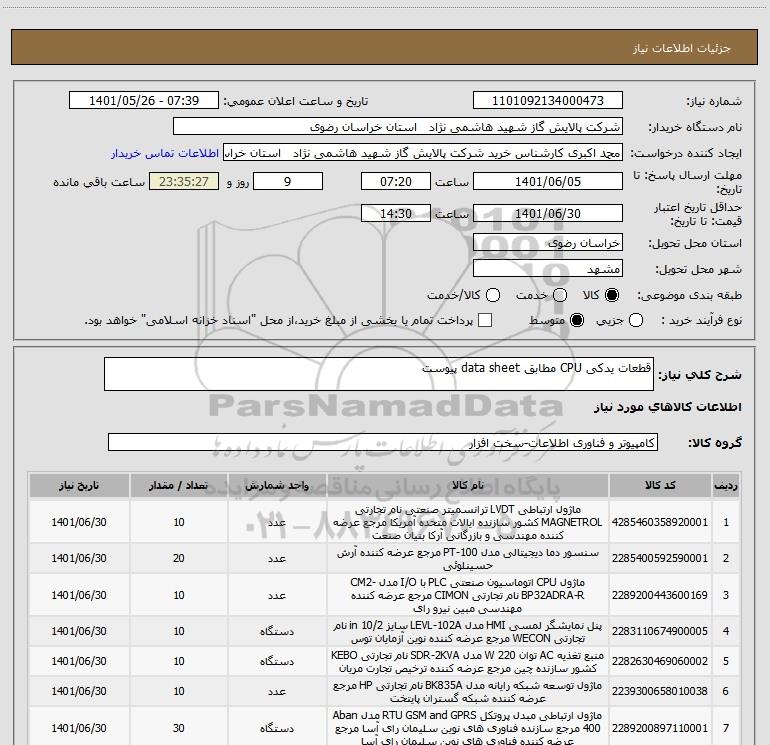Toggle the treasury bonds payment checkbox

click(x=486, y=320)
